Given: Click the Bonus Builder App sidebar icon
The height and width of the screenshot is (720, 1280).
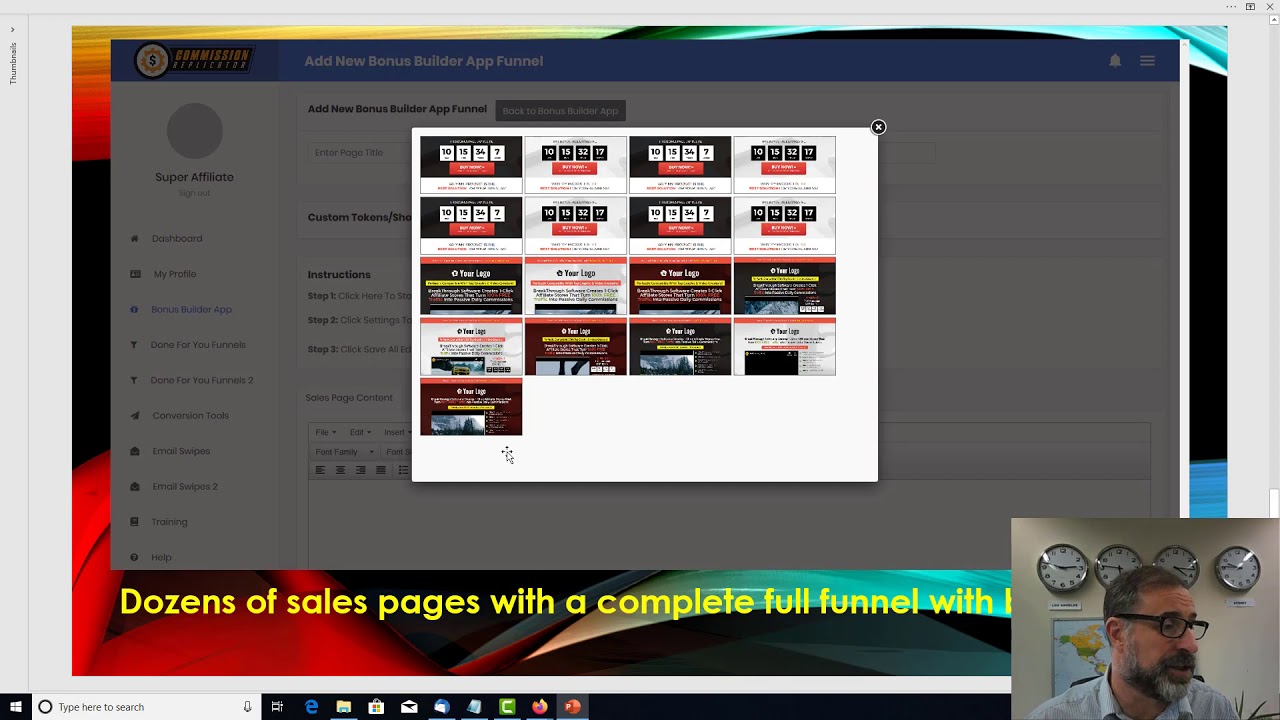Looking at the screenshot, I should tap(134, 310).
